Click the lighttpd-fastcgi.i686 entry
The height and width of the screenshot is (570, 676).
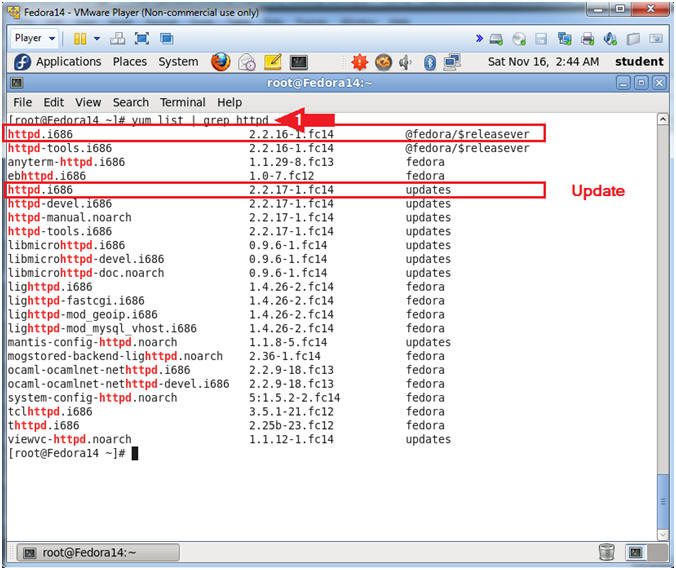tap(76, 301)
